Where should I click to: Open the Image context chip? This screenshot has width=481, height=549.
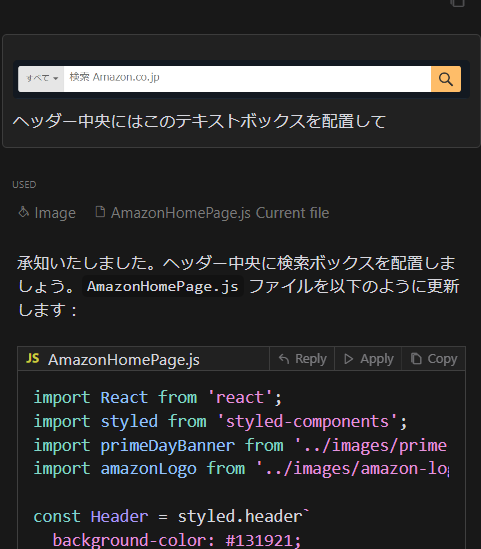[x=47, y=213]
